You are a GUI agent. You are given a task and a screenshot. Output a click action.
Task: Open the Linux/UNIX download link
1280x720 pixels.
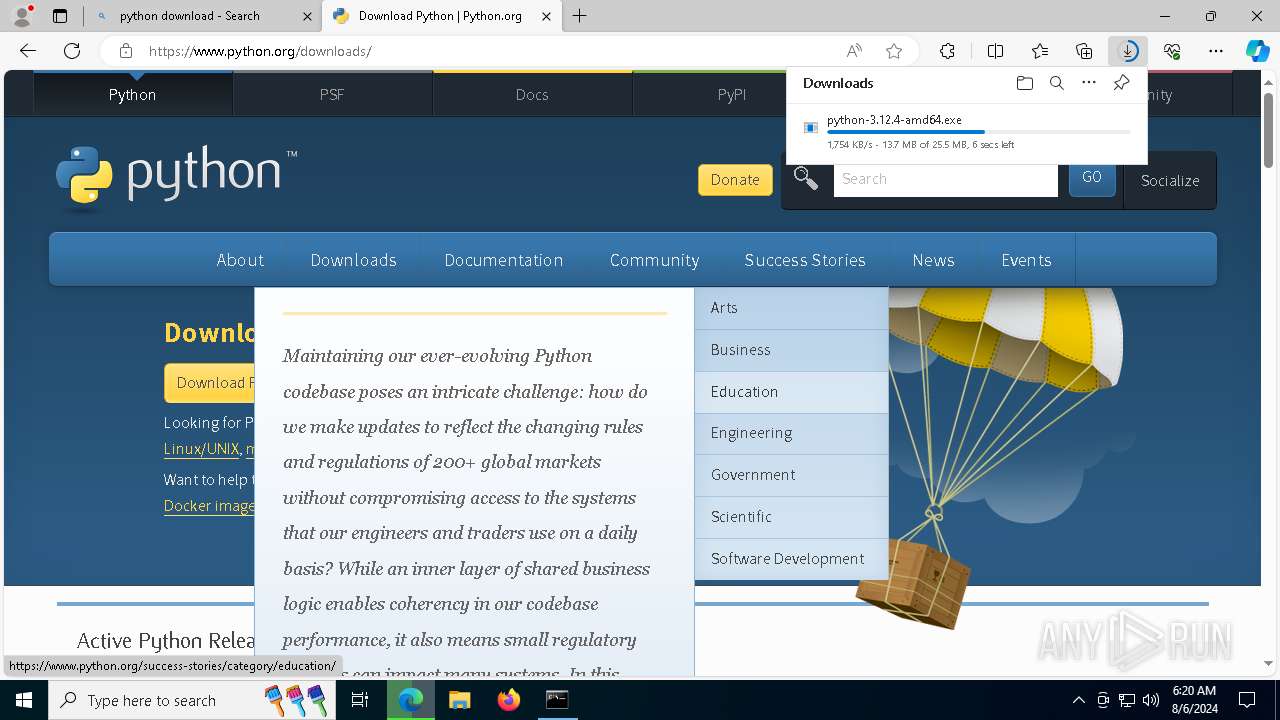pos(202,449)
